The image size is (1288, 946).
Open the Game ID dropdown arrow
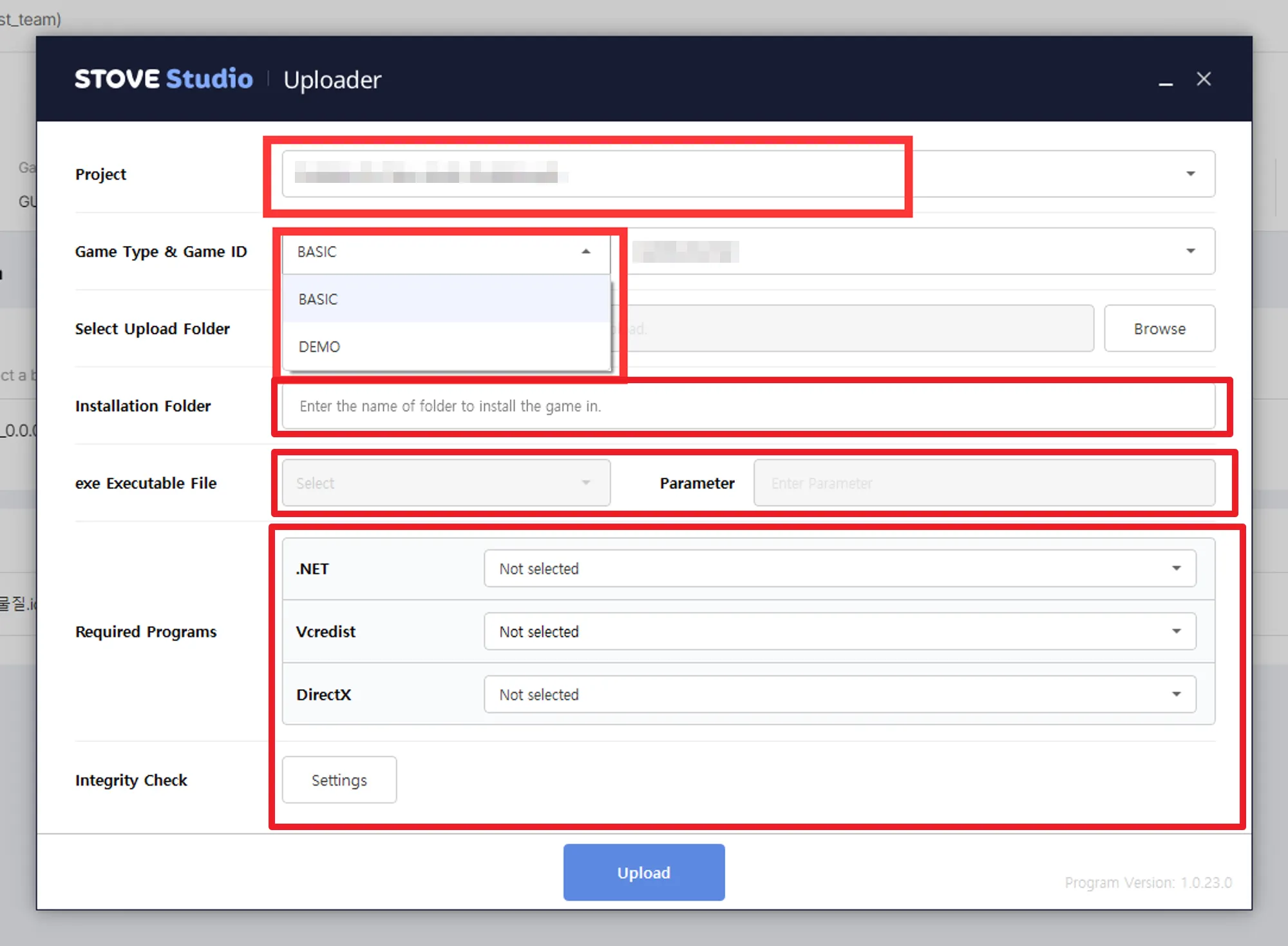(x=1190, y=251)
